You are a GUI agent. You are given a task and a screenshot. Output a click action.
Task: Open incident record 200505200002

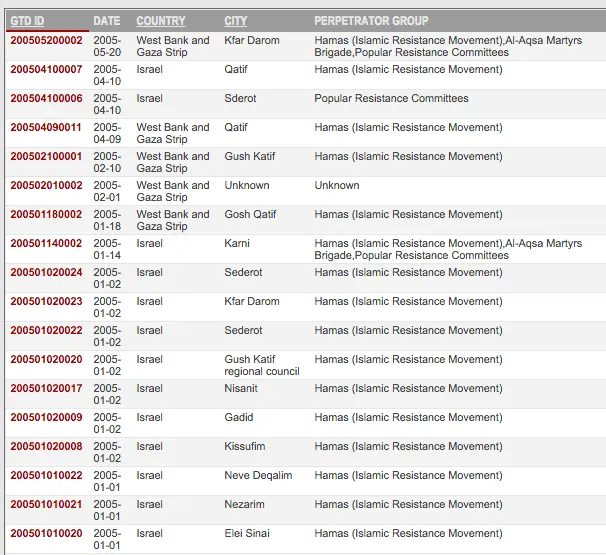pyautogui.click(x=46, y=41)
